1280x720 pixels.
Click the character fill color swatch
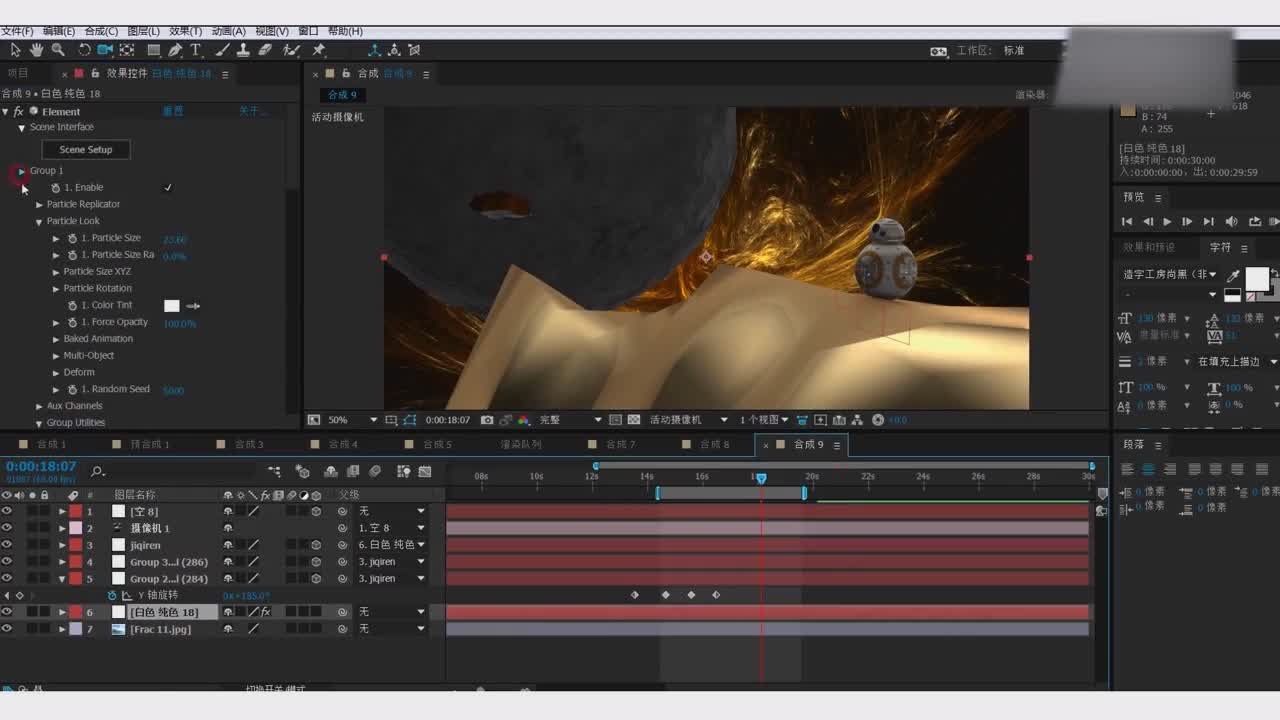[x=1257, y=279]
